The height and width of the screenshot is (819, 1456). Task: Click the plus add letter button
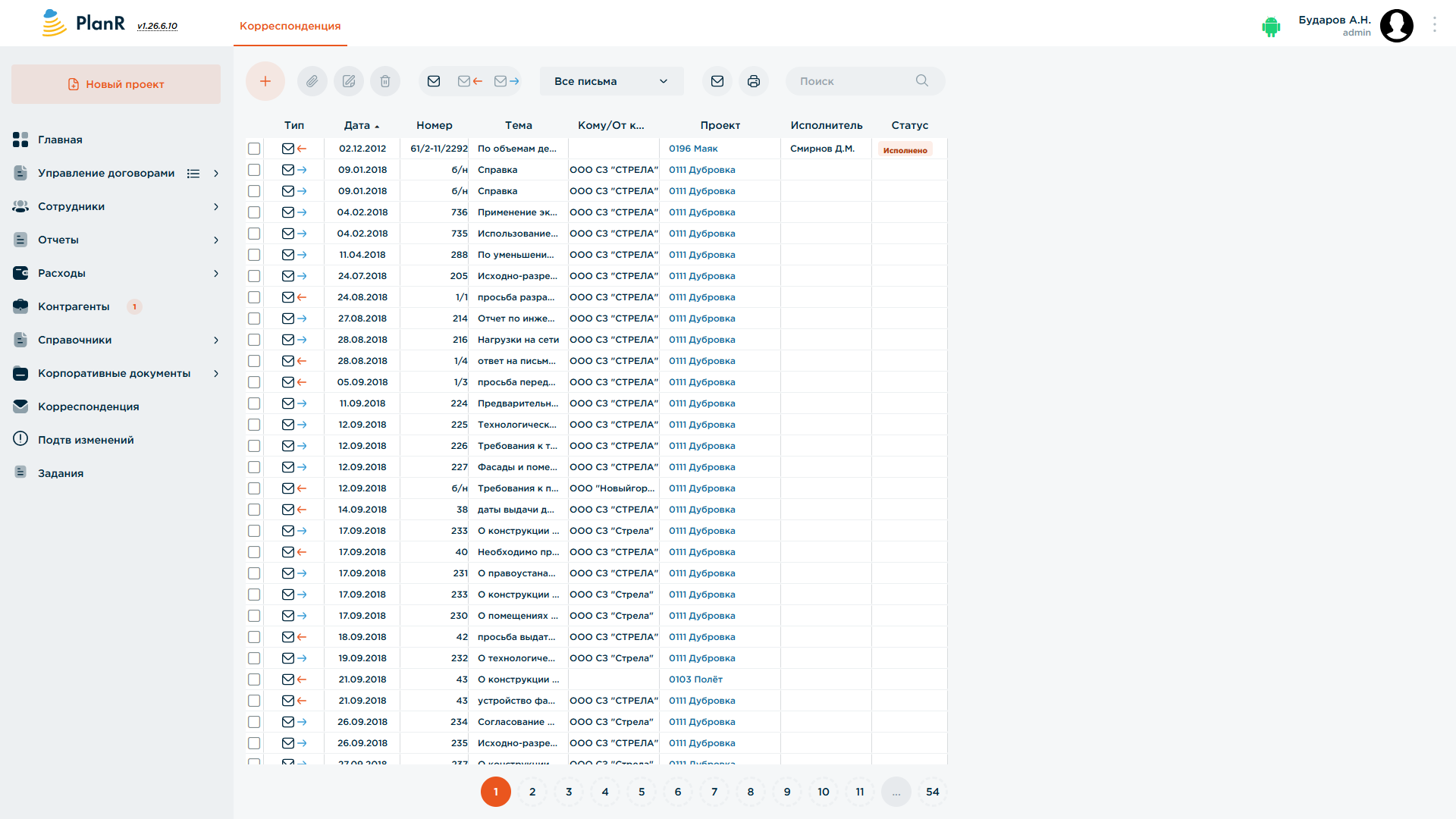coord(265,81)
